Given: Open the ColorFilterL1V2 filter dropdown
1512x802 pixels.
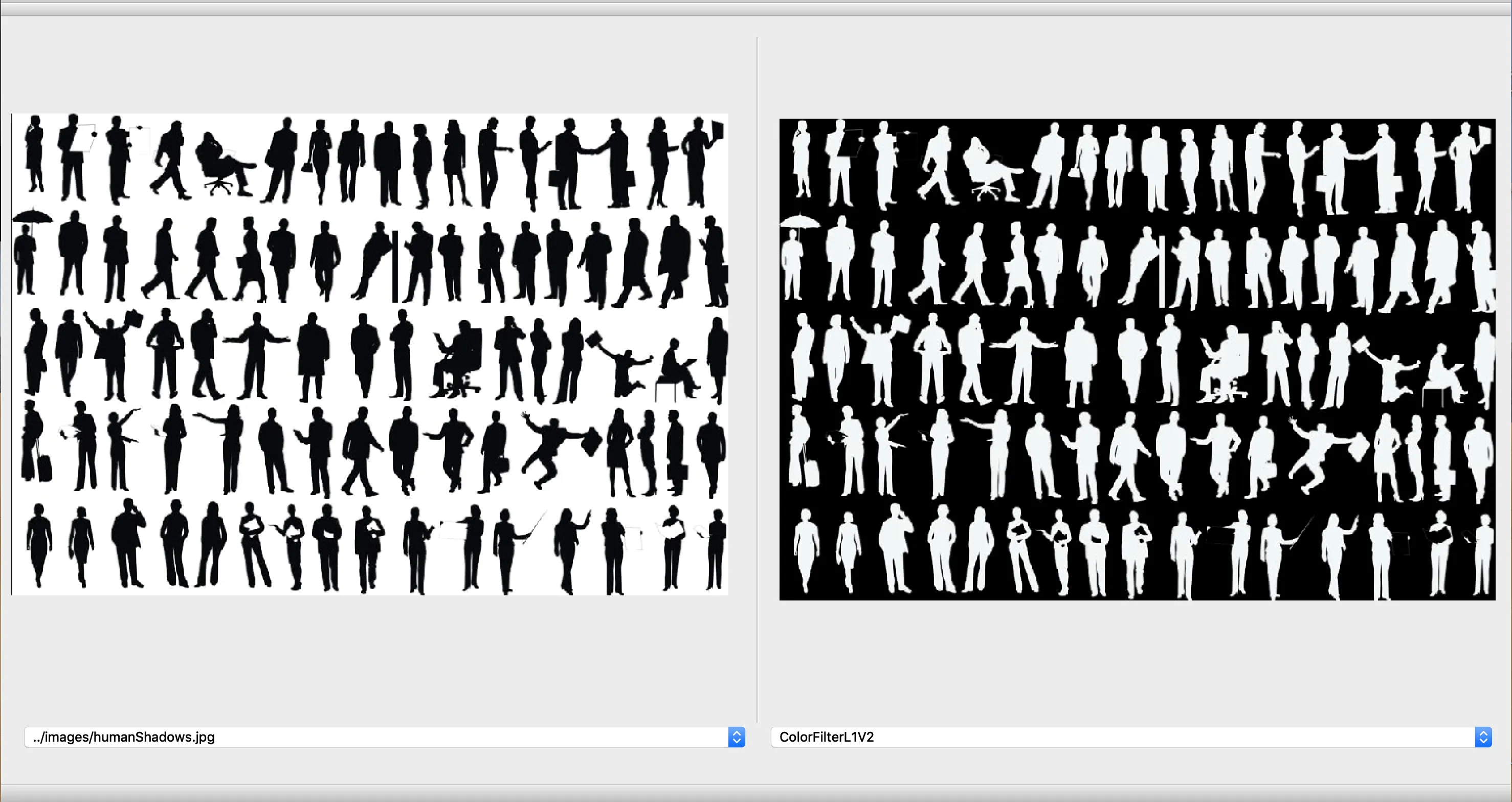Looking at the screenshot, I should coord(1115,737).
